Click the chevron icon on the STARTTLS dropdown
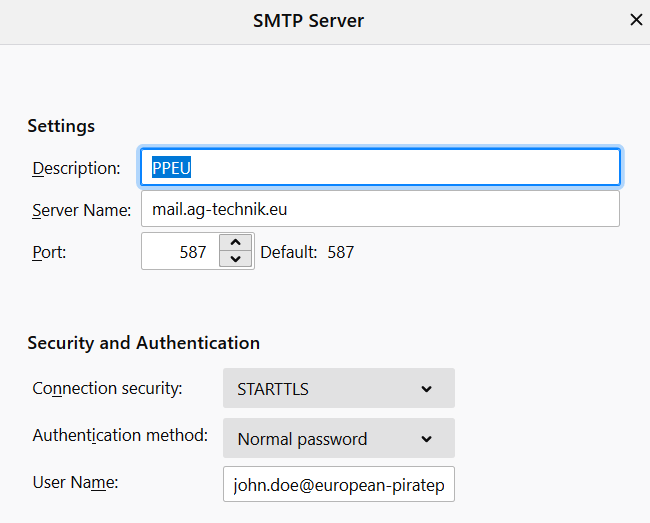 pyautogui.click(x=427, y=389)
